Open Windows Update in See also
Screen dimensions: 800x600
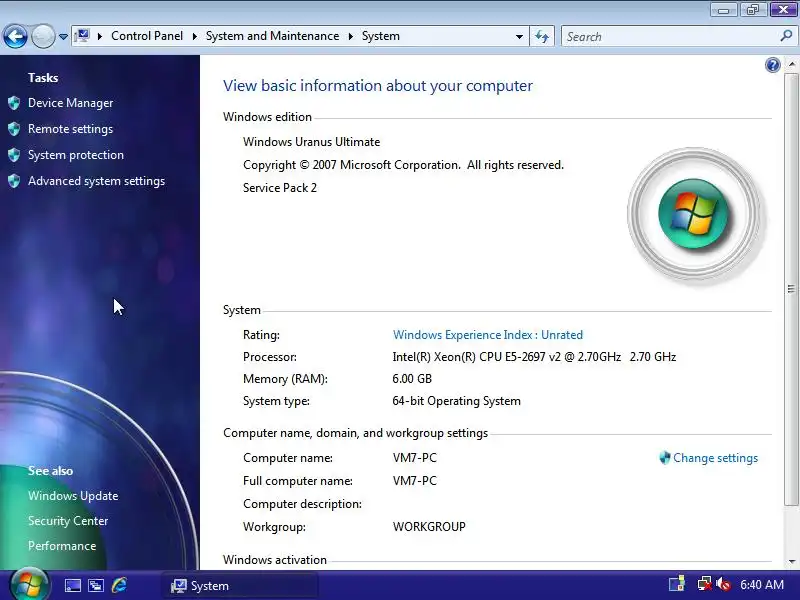73,496
